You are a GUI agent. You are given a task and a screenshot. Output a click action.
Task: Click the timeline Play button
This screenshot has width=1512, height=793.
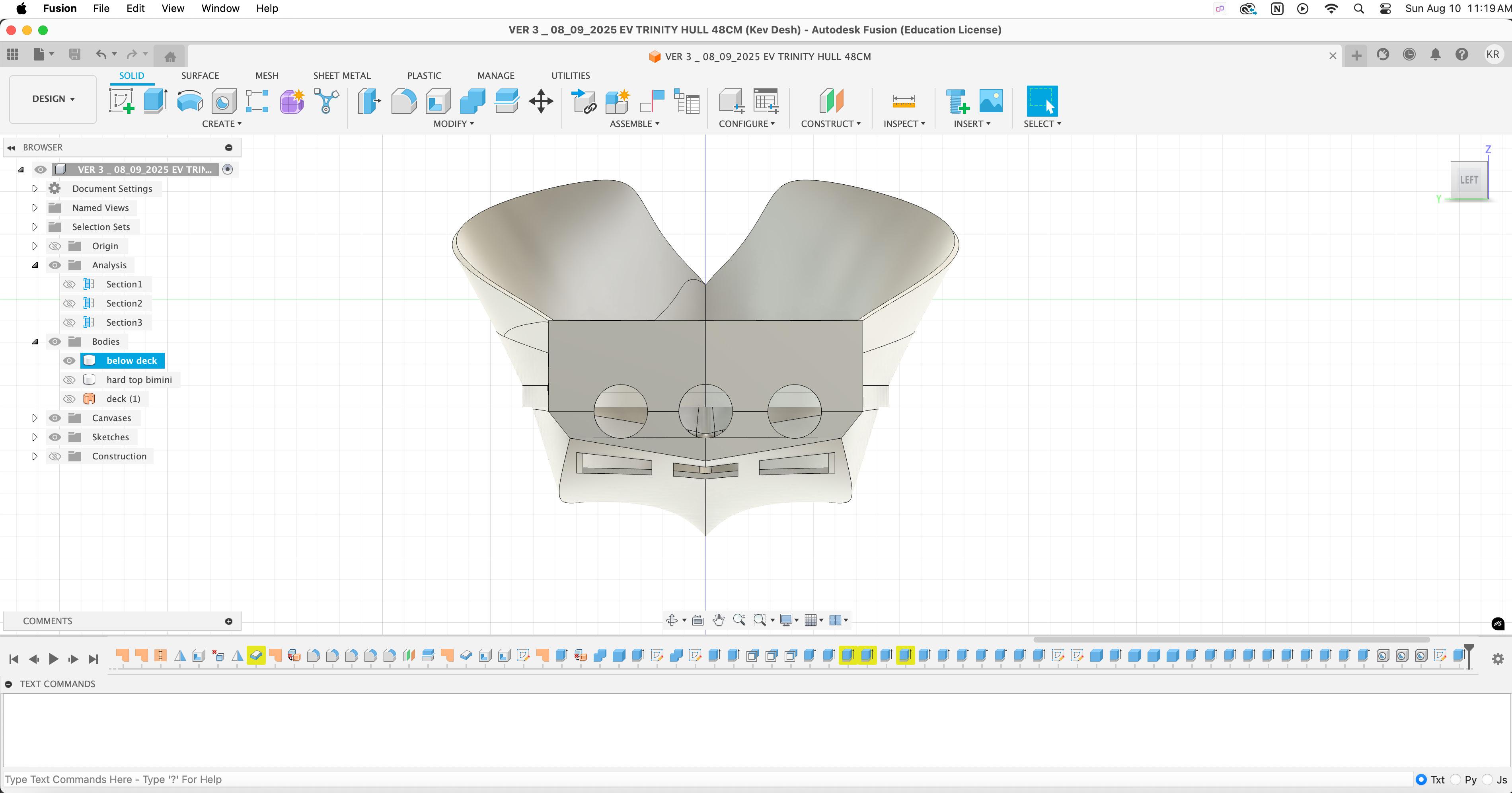pyautogui.click(x=53, y=659)
